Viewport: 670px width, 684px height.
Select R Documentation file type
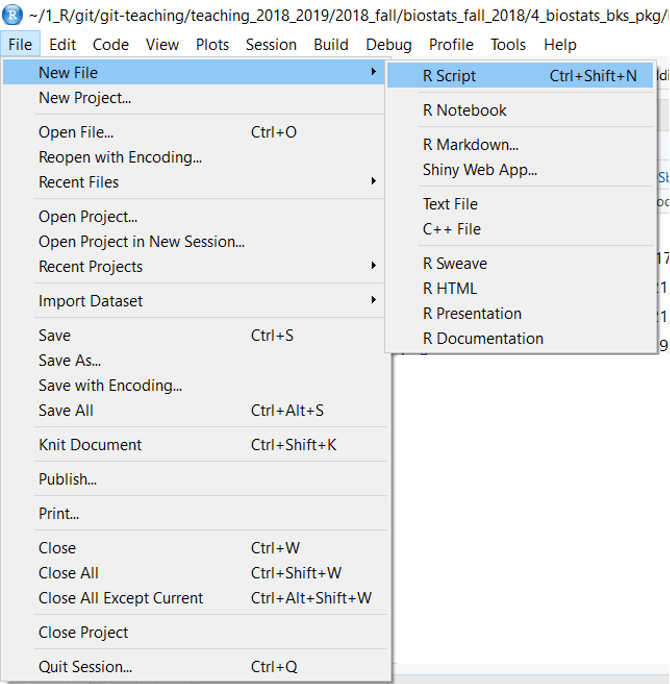coord(520,339)
